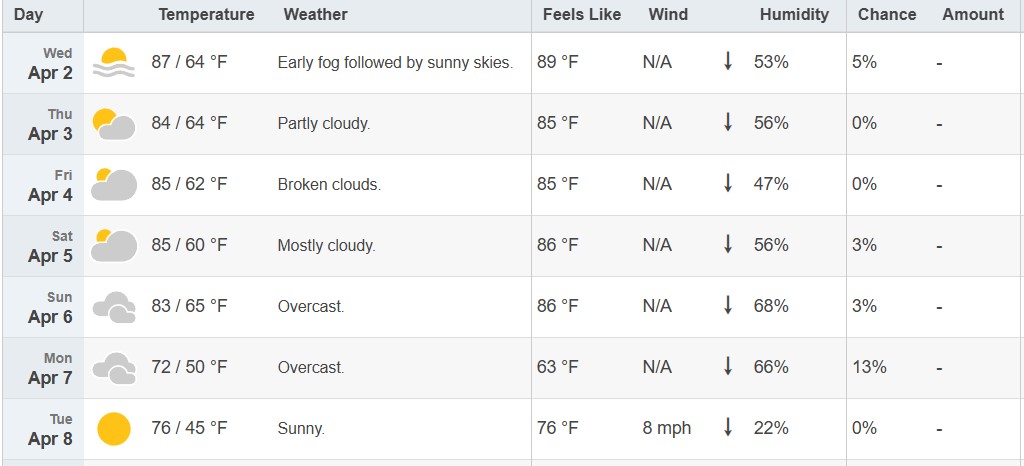Select the Temperature column header
This screenshot has height=466, width=1024.
pos(206,14)
